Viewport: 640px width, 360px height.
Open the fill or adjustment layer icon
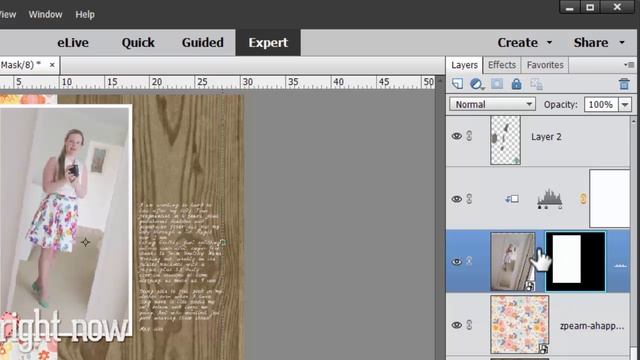(x=476, y=84)
